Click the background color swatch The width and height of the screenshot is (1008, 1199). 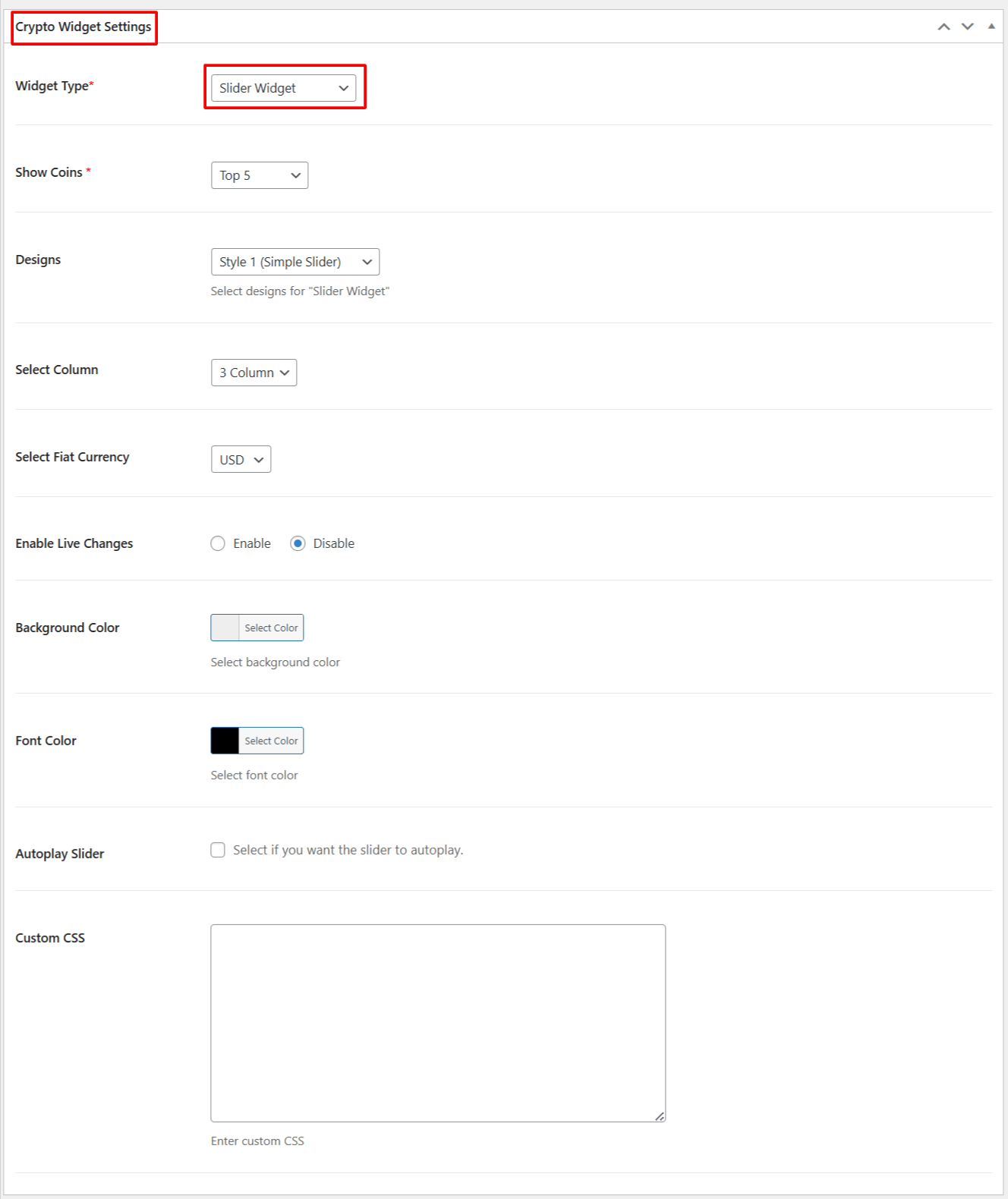click(225, 628)
